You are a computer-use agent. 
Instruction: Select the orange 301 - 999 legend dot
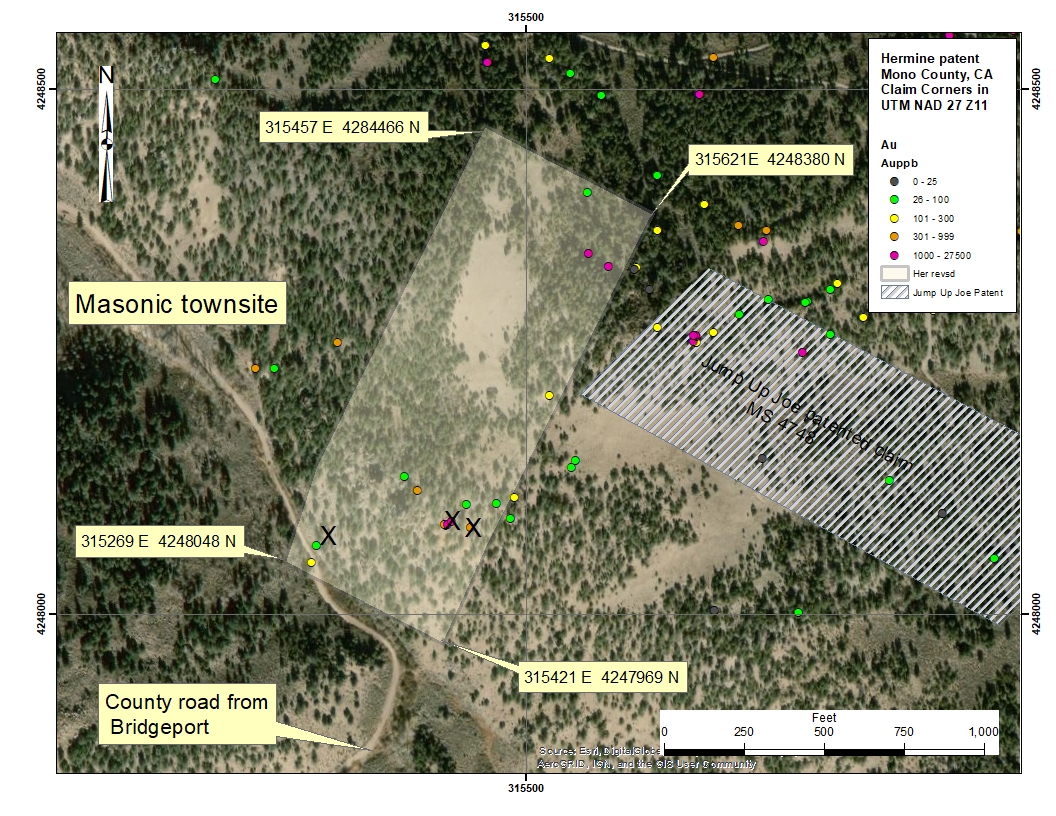pyautogui.click(x=895, y=237)
